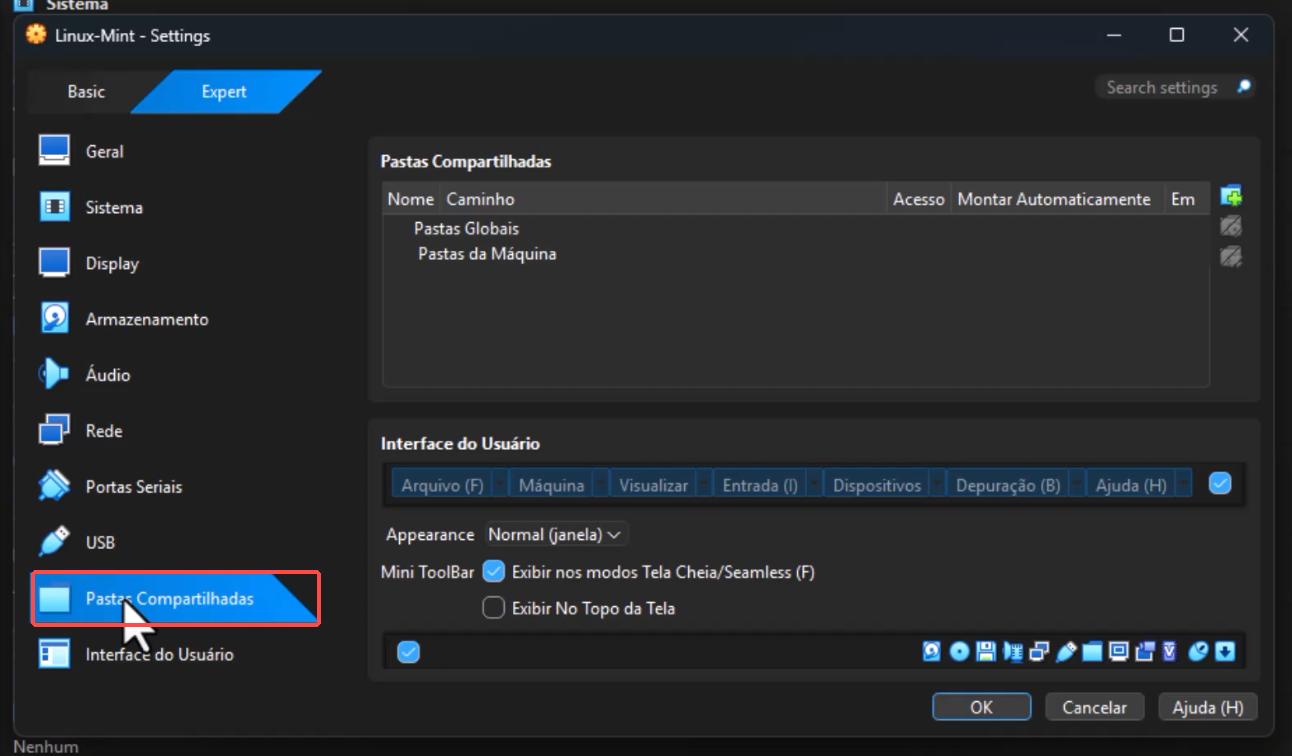Switch to the Basic tab
The width and height of the screenshot is (1292, 756).
(x=86, y=92)
